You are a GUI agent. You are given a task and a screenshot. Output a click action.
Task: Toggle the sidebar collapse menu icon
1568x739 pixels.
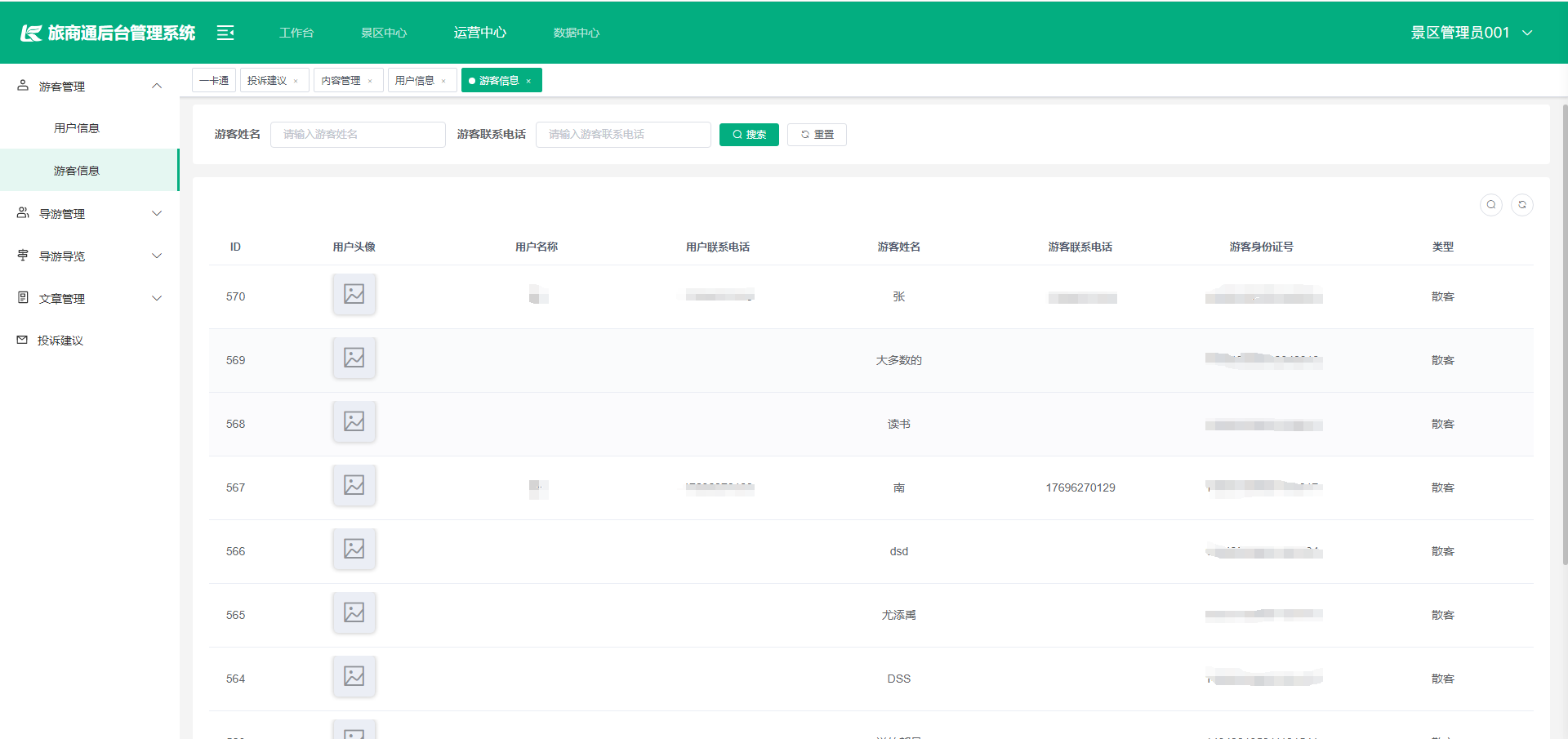(225, 33)
